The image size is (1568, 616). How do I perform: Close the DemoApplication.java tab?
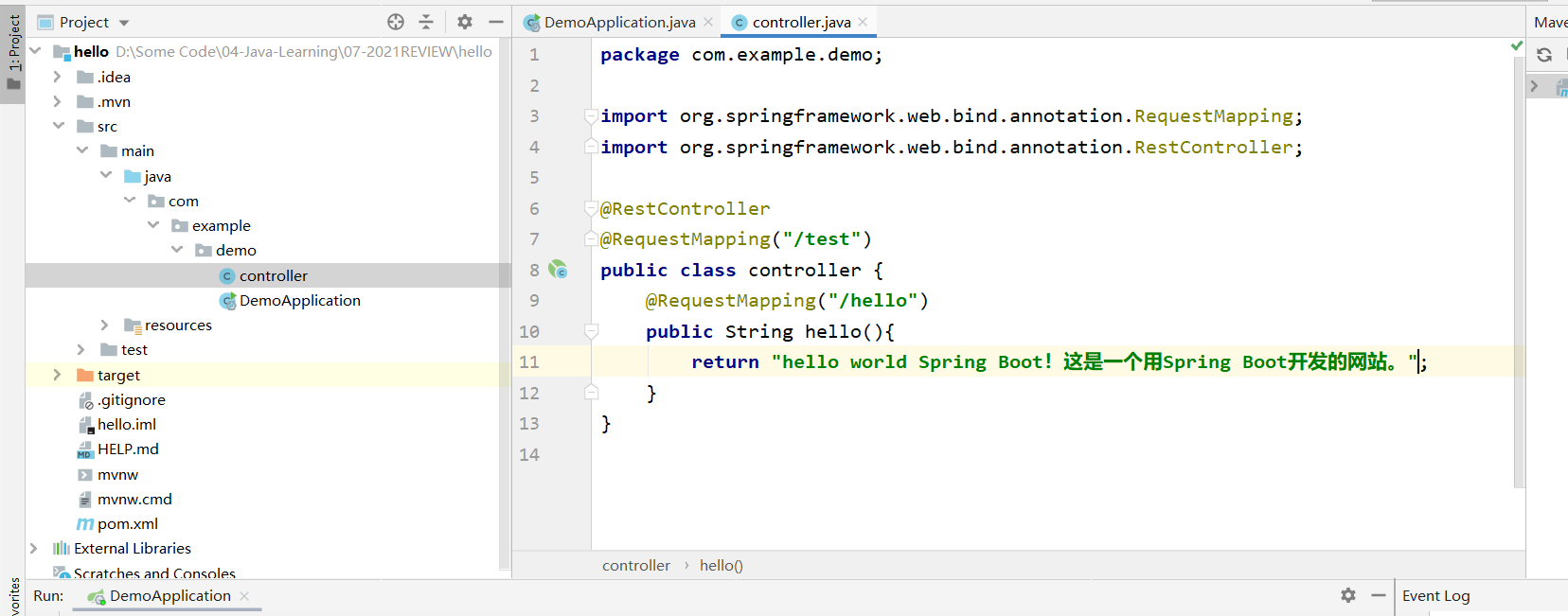(x=708, y=22)
